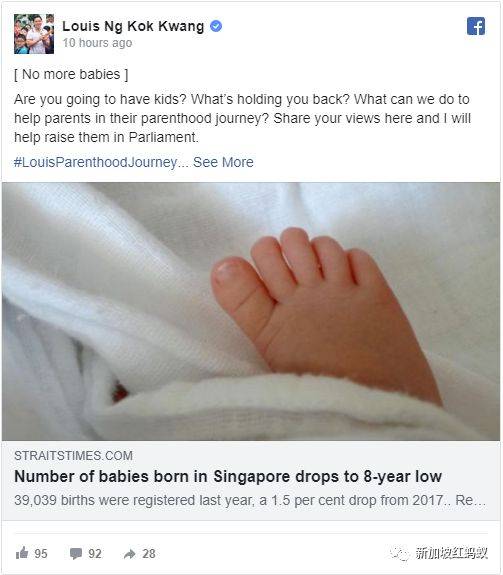
Task: Click the 10 hours ago timestamp
Action: 97,43
